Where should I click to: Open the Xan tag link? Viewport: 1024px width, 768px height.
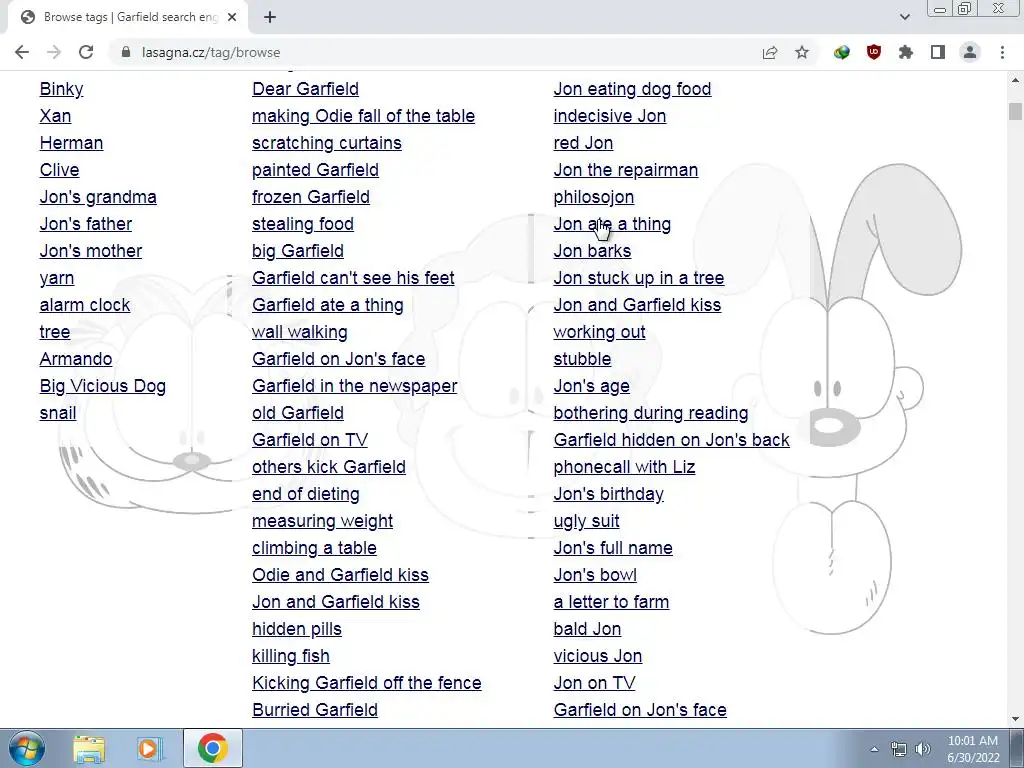[56, 116]
